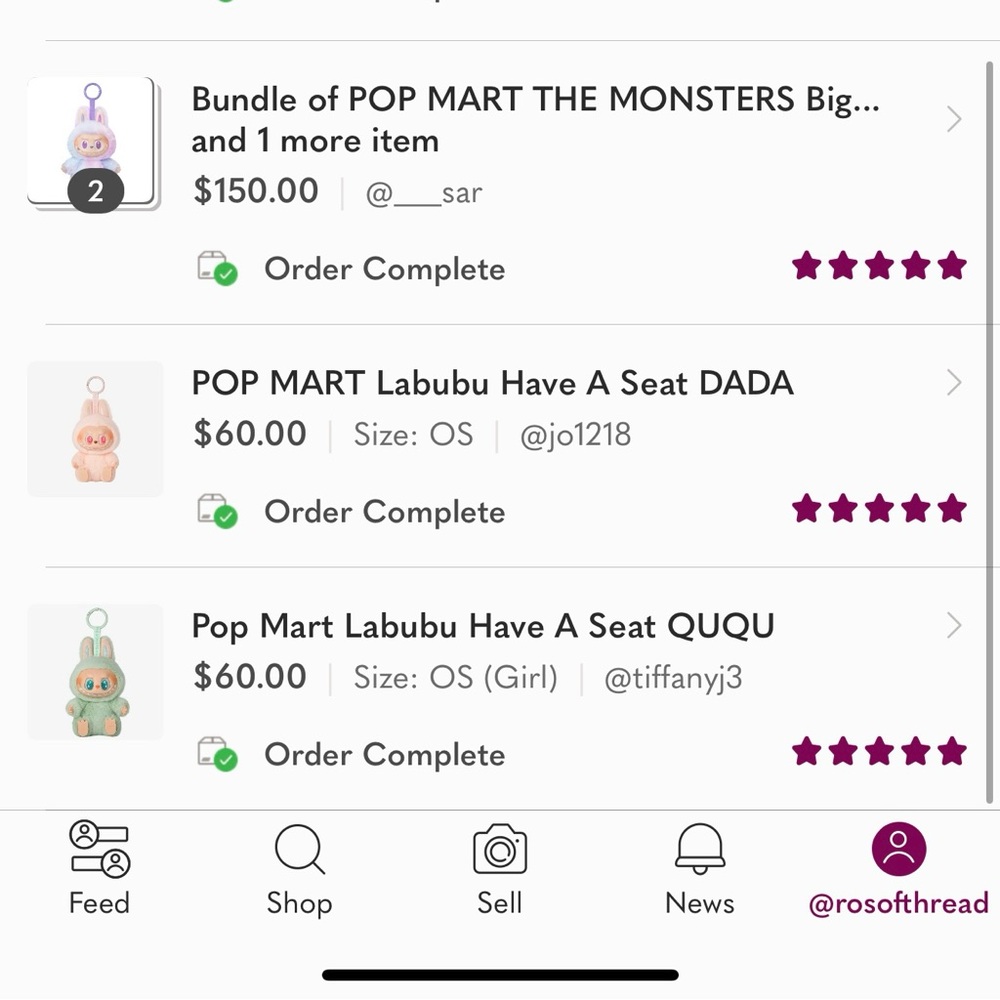Screen dimensions: 1000x1000
Task: Click the Order Complete icon on the QUQU order
Action: [217, 754]
